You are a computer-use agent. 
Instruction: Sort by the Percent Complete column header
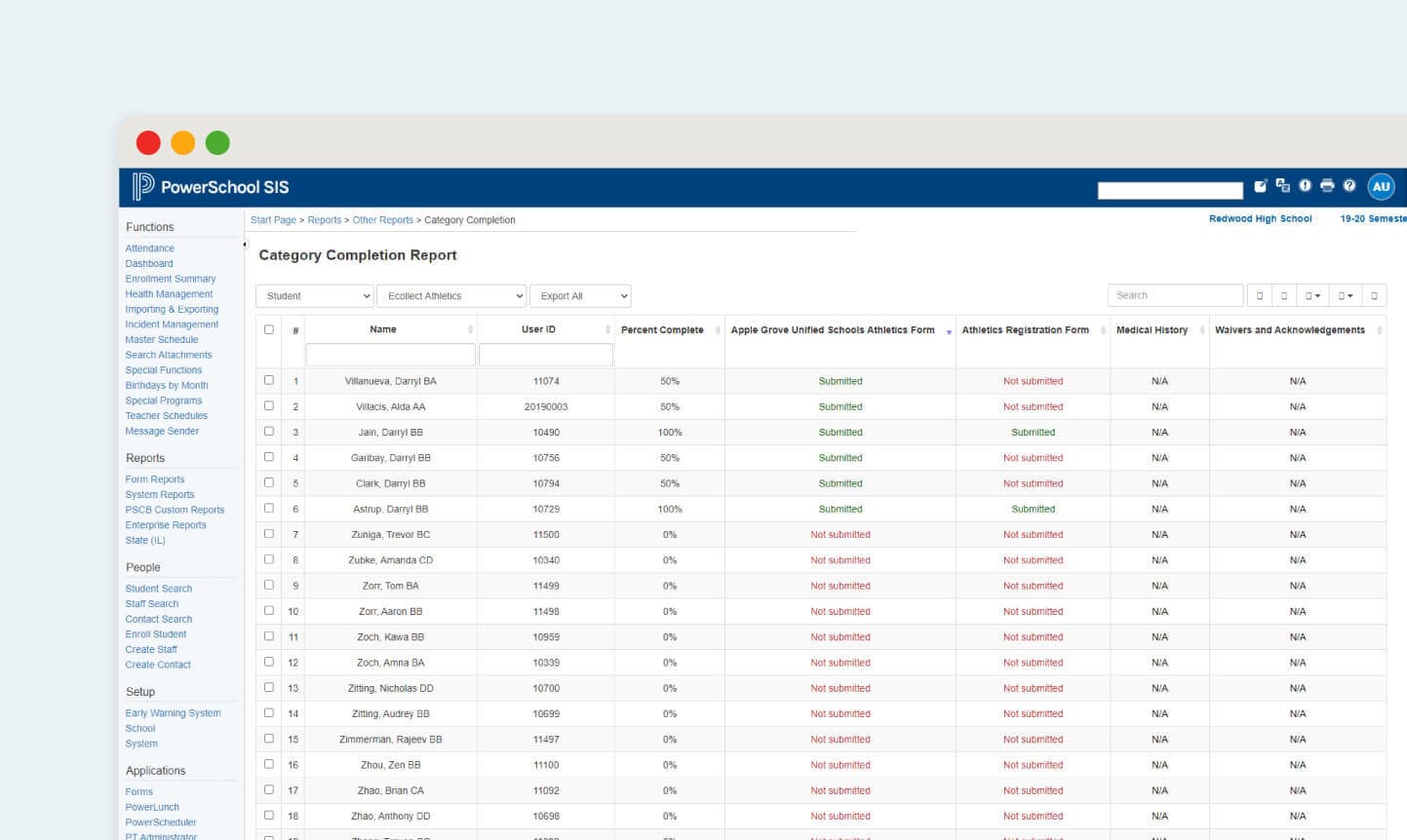[662, 329]
